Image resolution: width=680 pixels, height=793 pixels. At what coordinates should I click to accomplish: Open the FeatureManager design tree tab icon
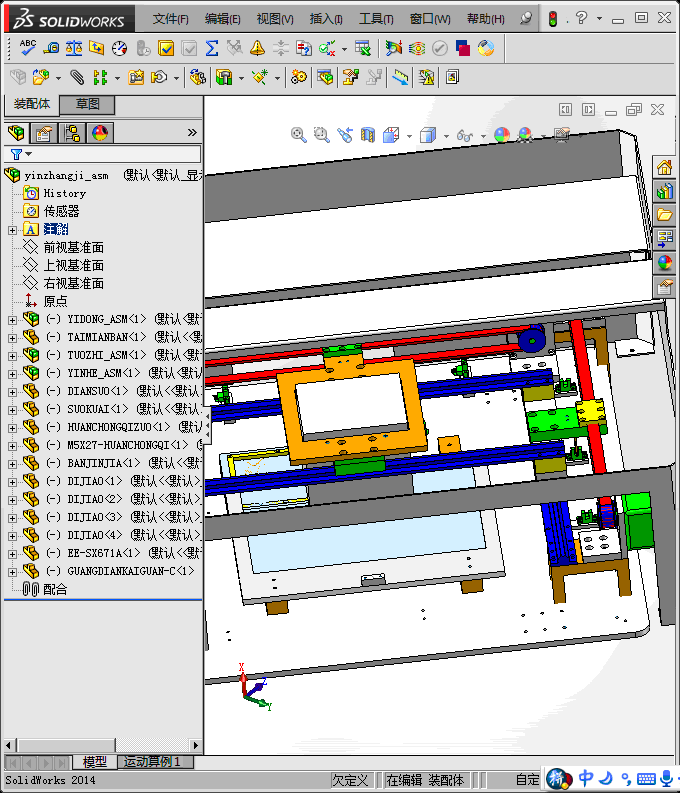tap(16, 133)
